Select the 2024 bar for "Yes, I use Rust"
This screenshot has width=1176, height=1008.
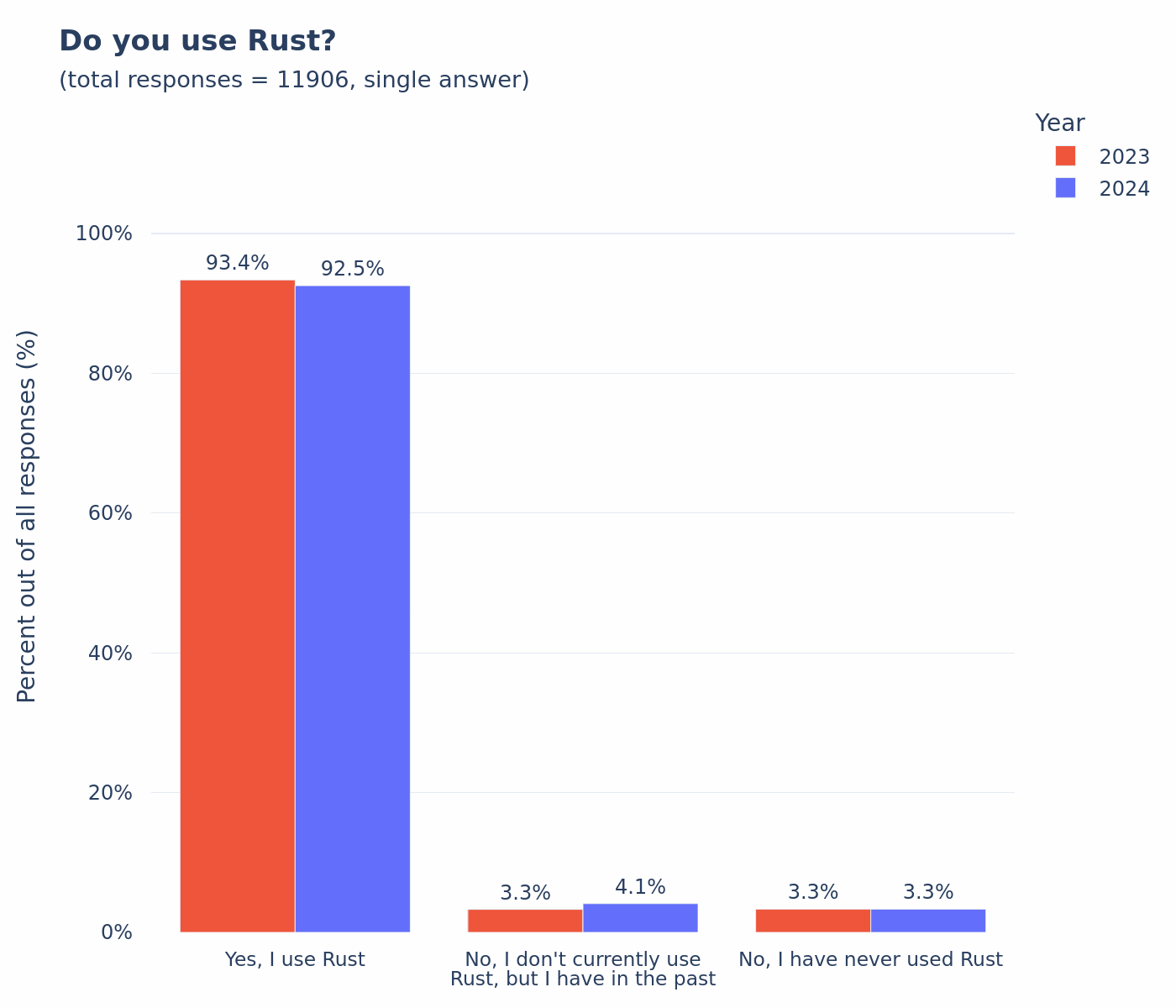coord(353,608)
